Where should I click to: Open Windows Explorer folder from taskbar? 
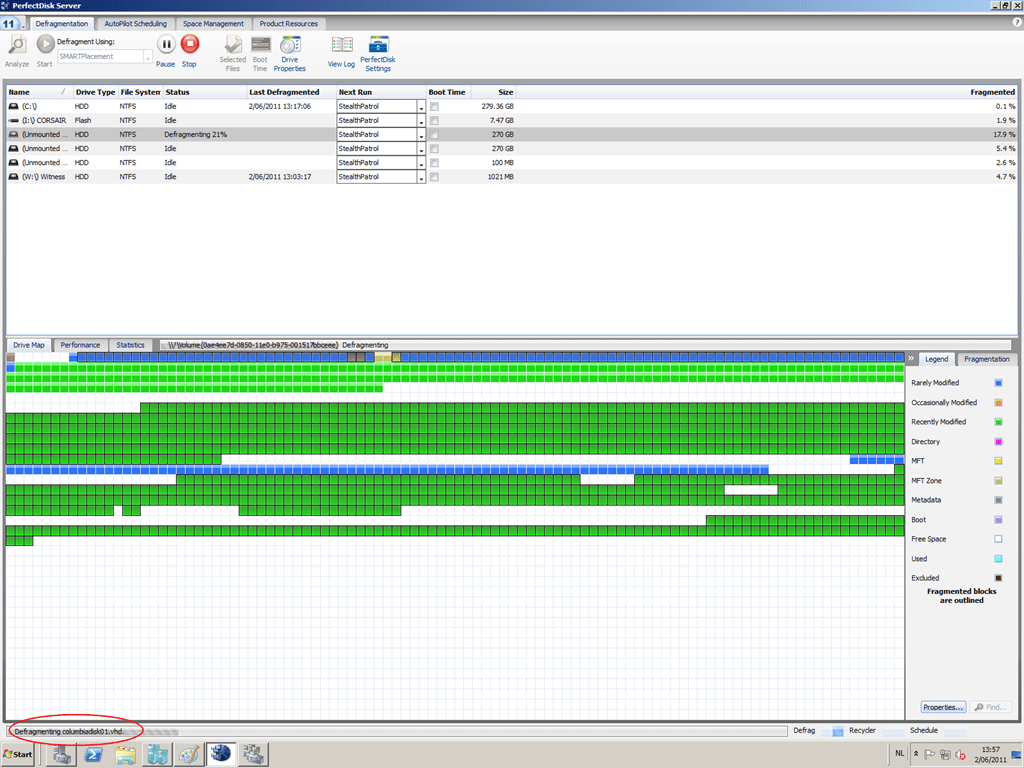[125, 754]
